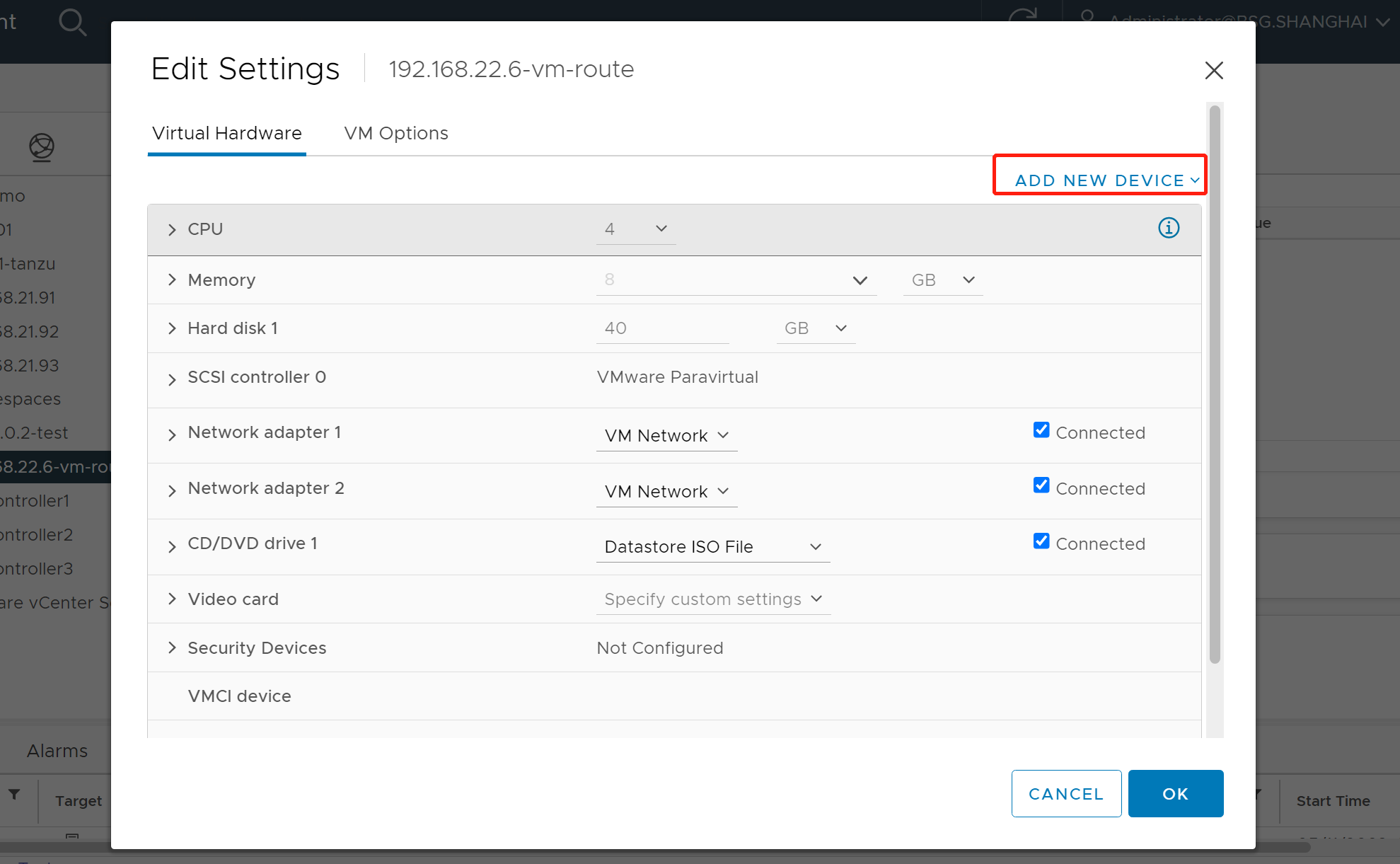Open the ADD NEW DEVICE menu
1400x864 pixels.
[x=1107, y=180]
